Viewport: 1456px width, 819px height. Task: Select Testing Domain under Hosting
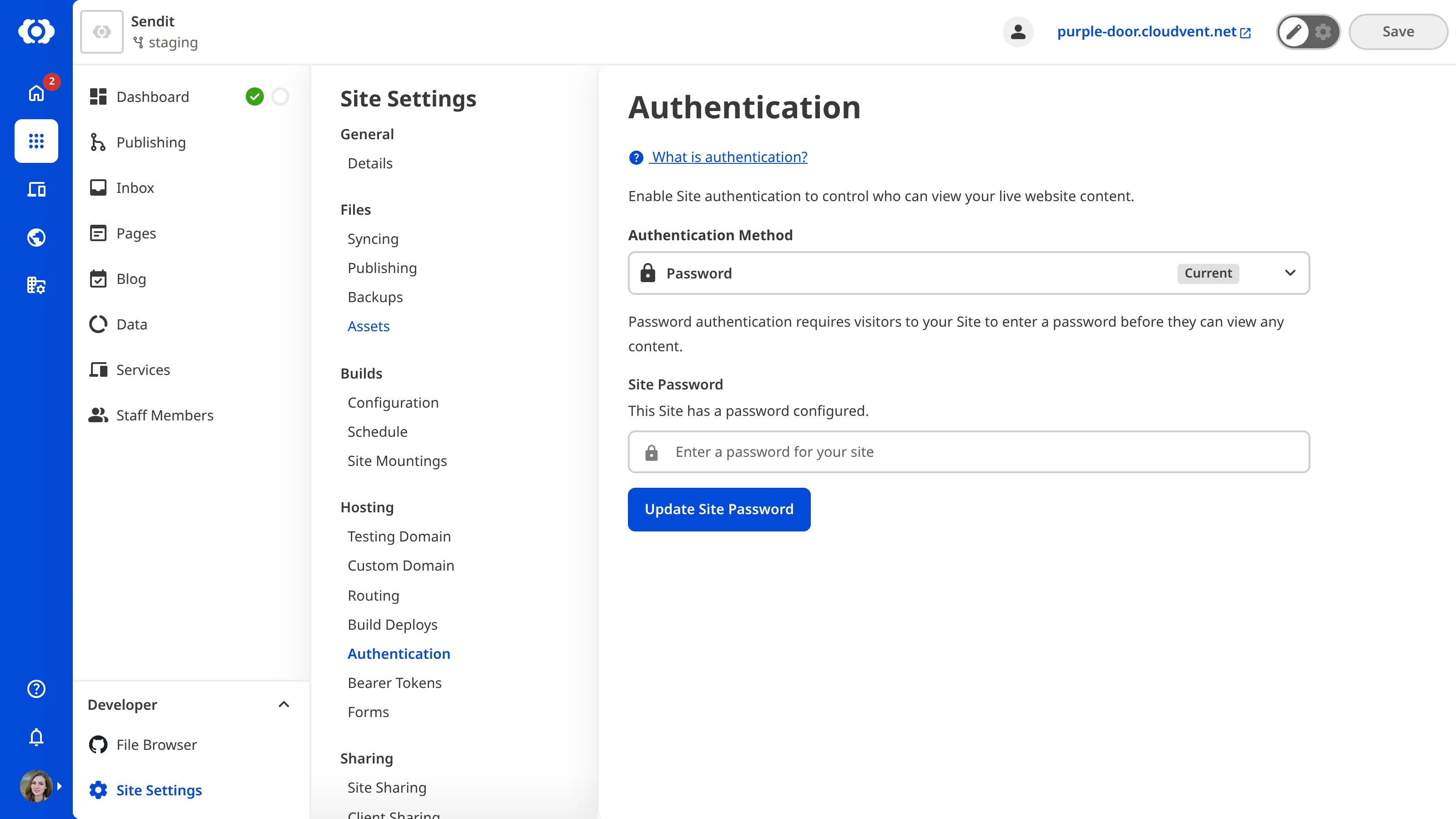point(399,536)
